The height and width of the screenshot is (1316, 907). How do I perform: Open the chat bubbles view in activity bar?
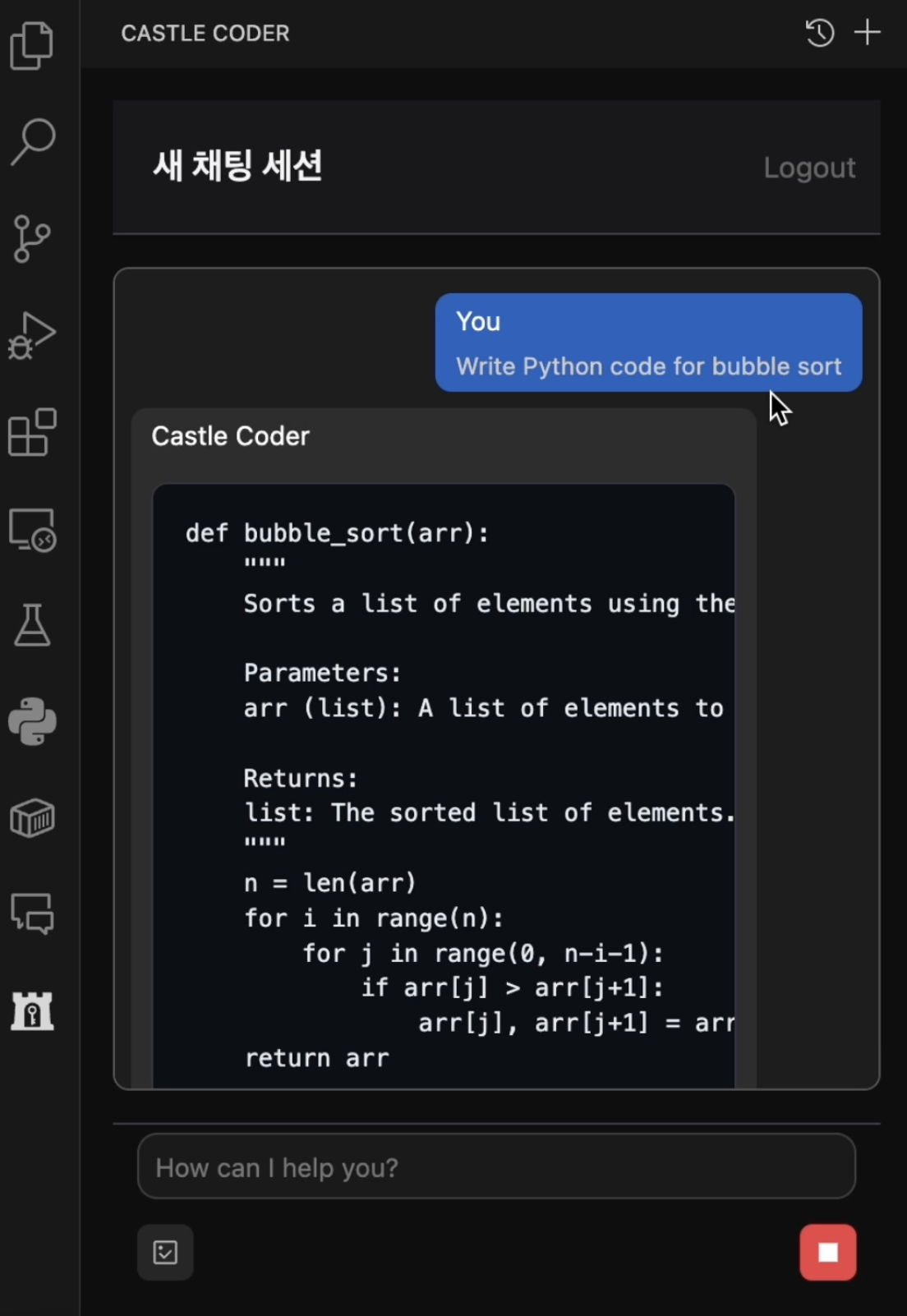point(32,913)
